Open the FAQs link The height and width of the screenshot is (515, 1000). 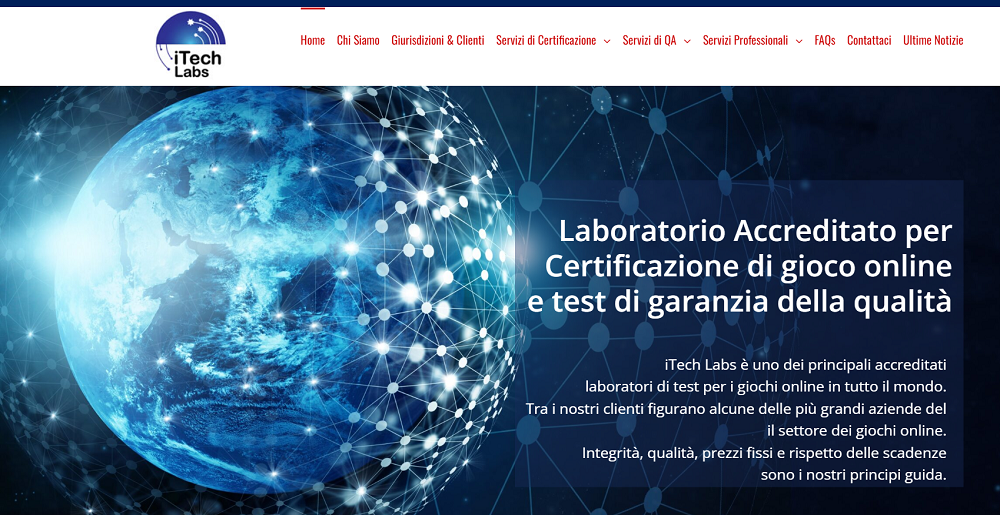point(825,40)
